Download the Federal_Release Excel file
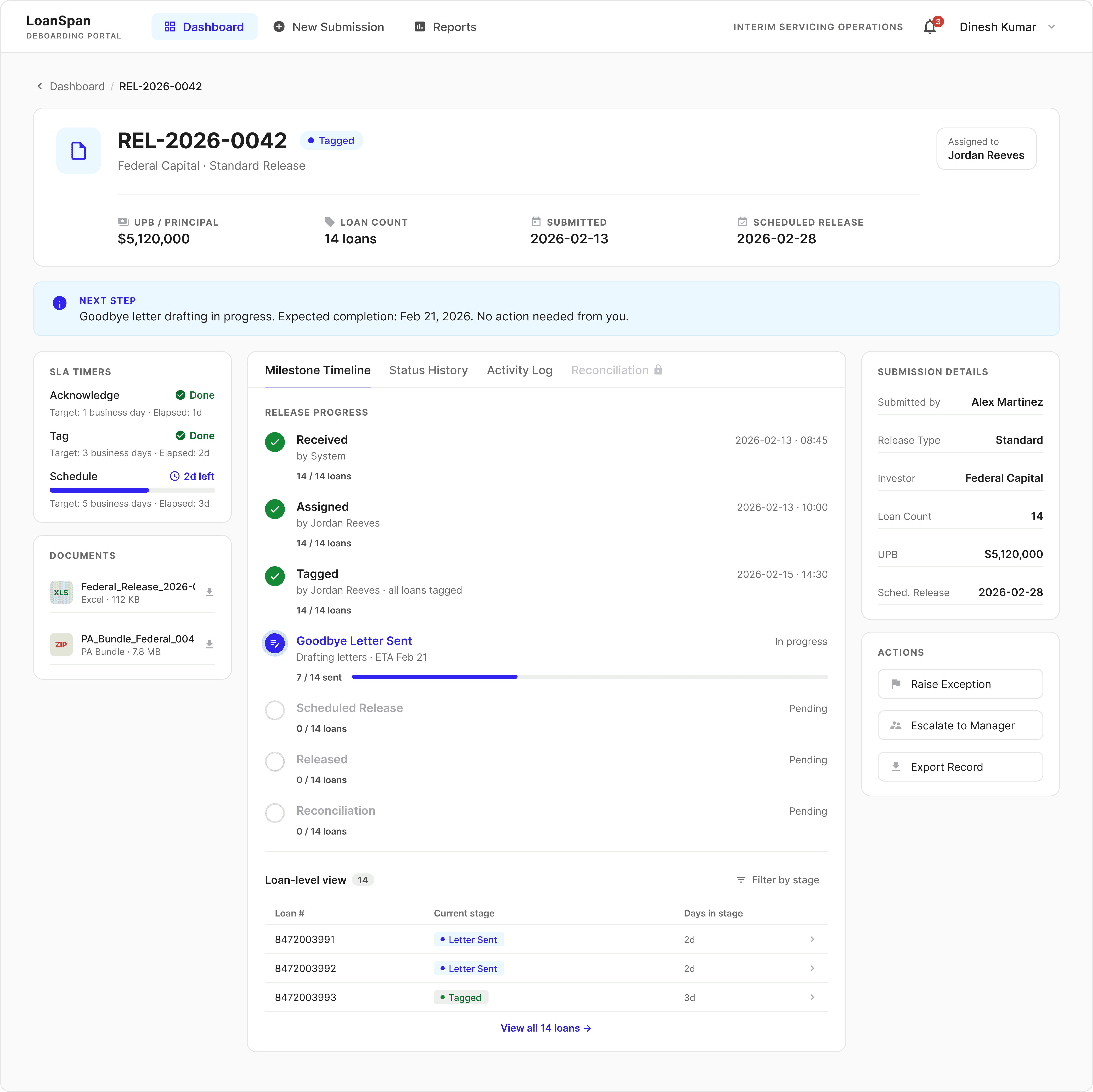The height and width of the screenshot is (1092, 1093). click(209, 592)
